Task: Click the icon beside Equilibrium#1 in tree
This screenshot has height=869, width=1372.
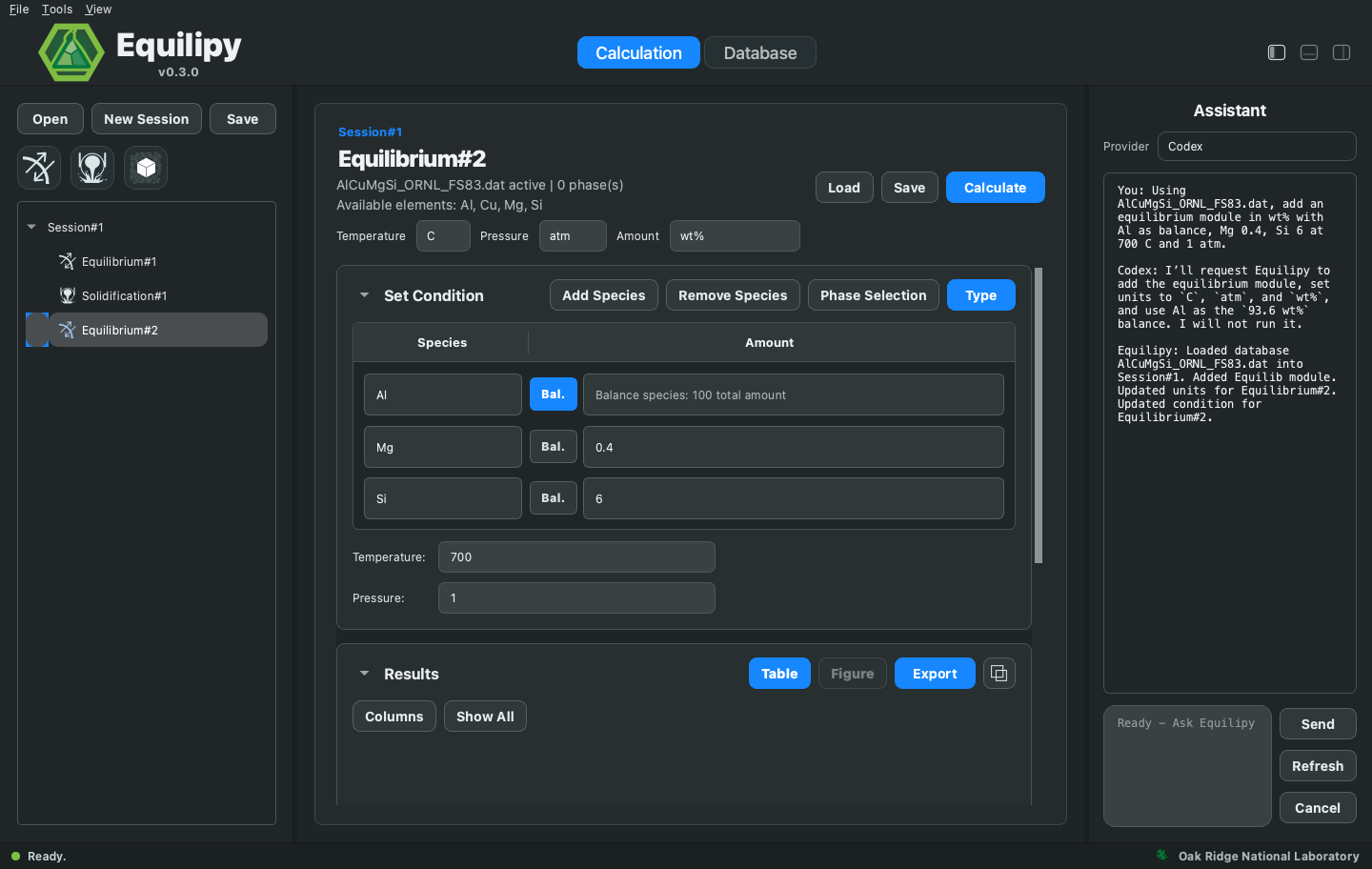Action: (x=67, y=261)
